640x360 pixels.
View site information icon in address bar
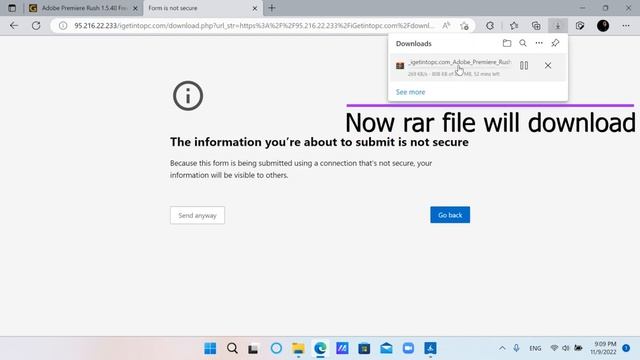[x=63, y=26]
